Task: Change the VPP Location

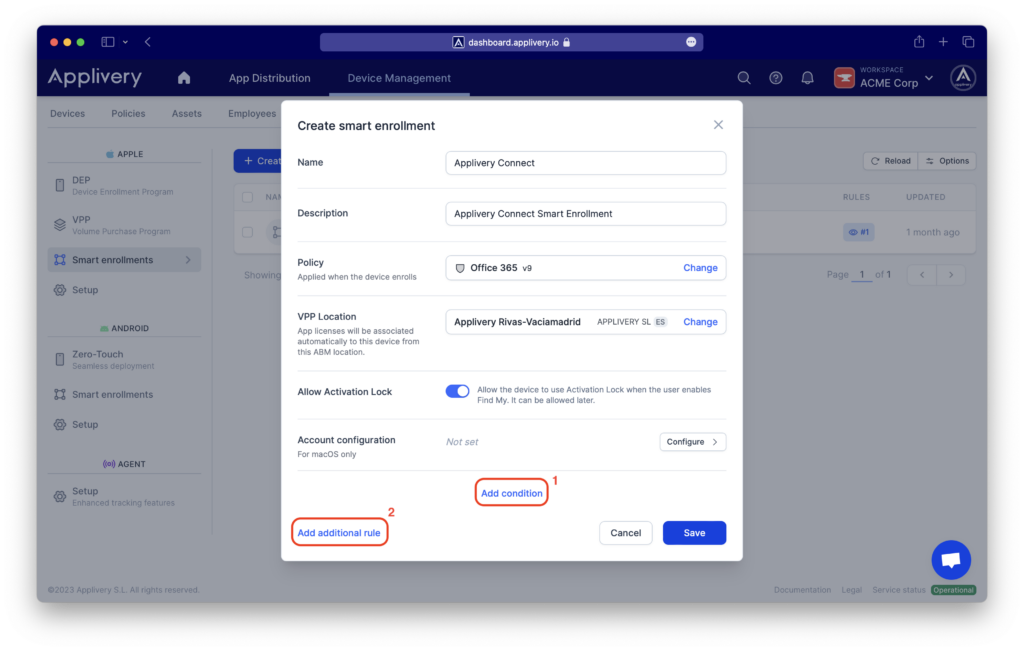Action: point(700,322)
